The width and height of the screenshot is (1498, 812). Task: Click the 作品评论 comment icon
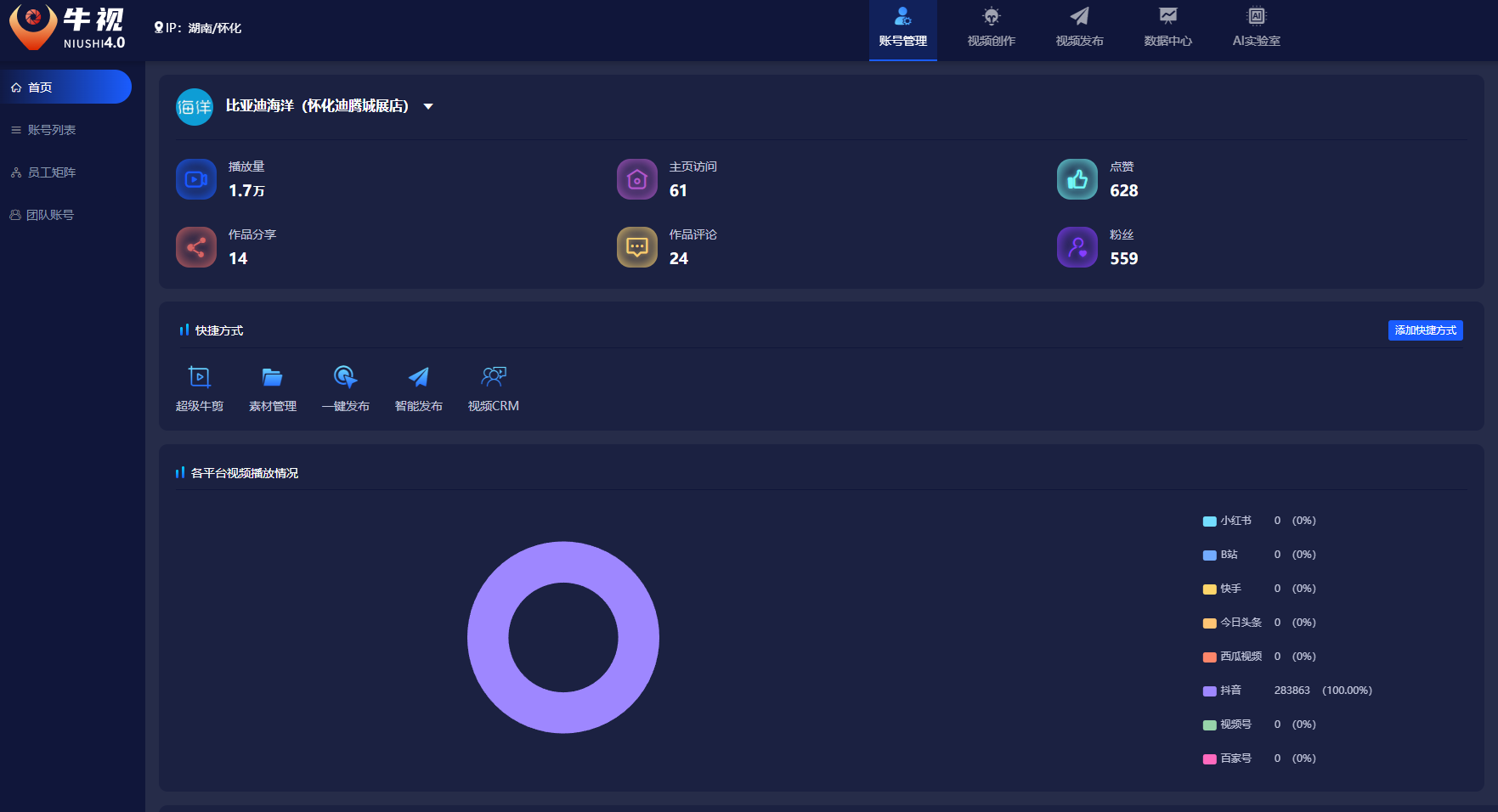tap(636, 247)
